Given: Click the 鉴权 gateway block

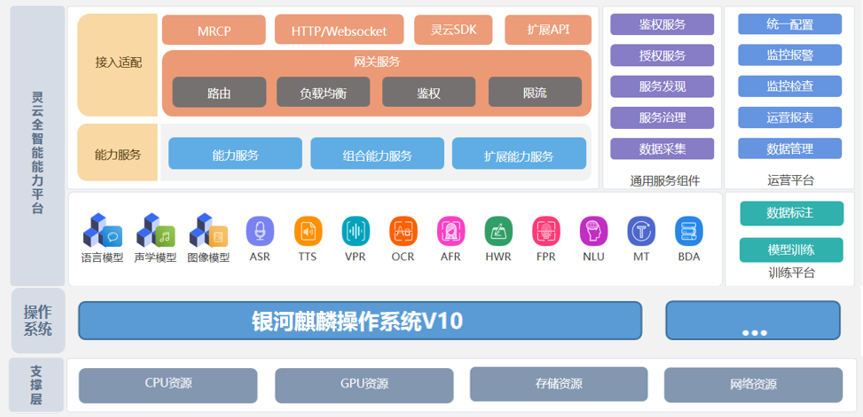Looking at the screenshot, I should pos(428,92).
